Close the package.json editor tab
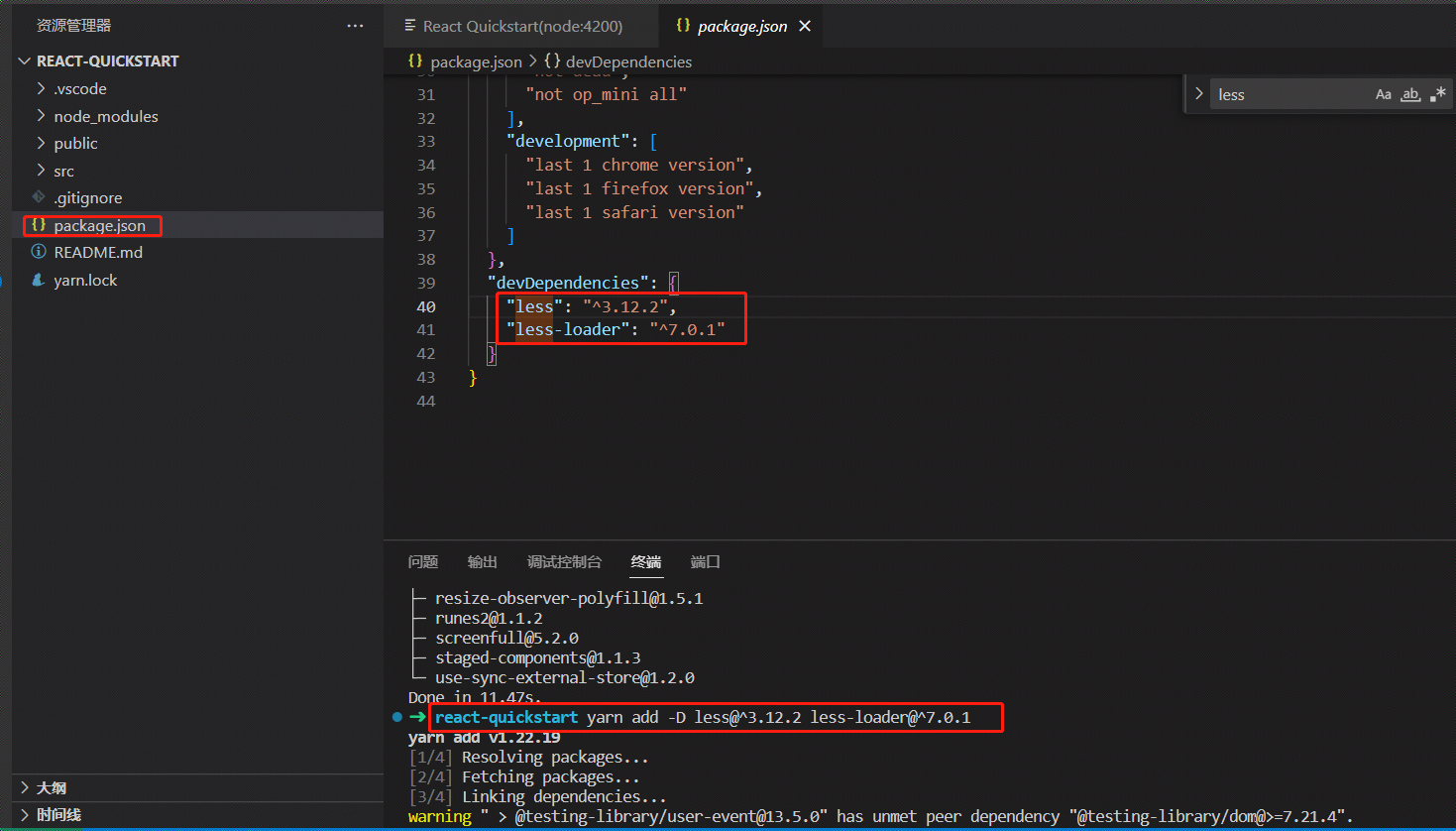The height and width of the screenshot is (831, 1456). click(805, 26)
